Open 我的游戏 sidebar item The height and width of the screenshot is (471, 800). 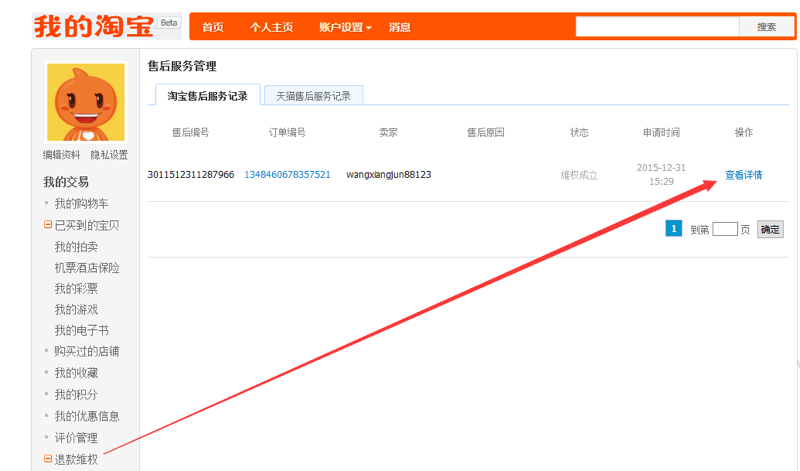click(76, 310)
